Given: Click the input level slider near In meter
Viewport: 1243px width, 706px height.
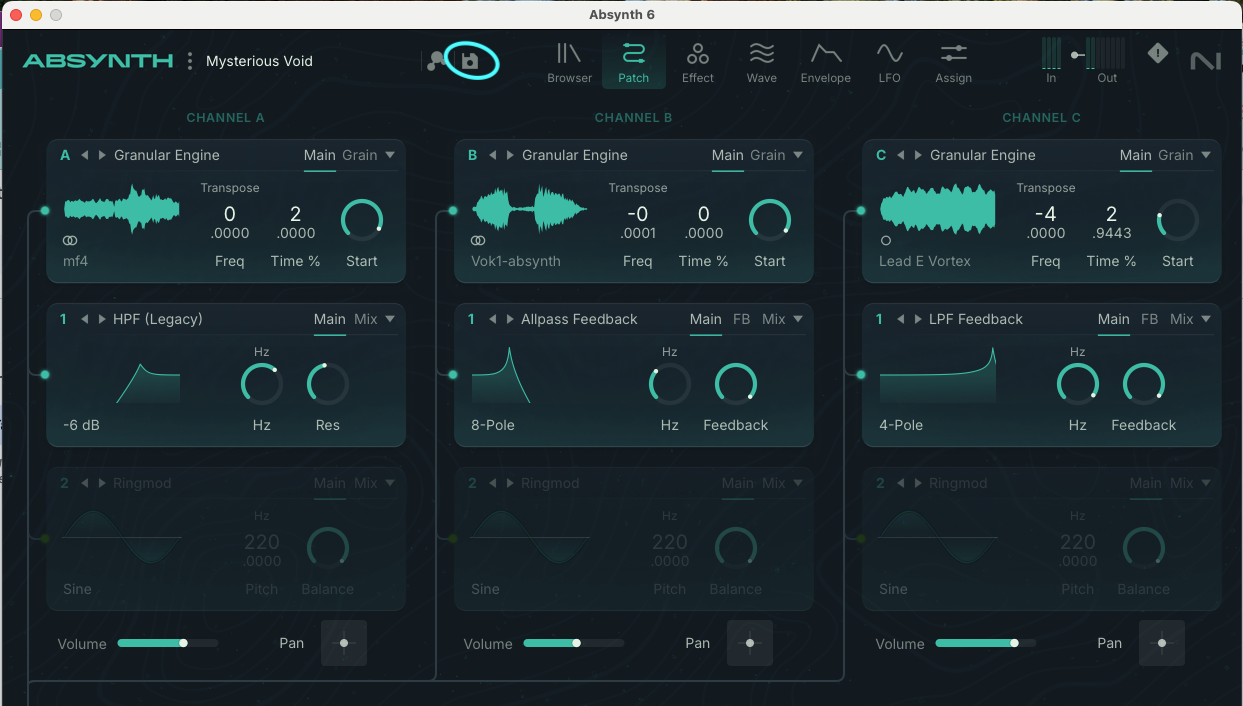Looking at the screenshot, I should click(1077, 54).
